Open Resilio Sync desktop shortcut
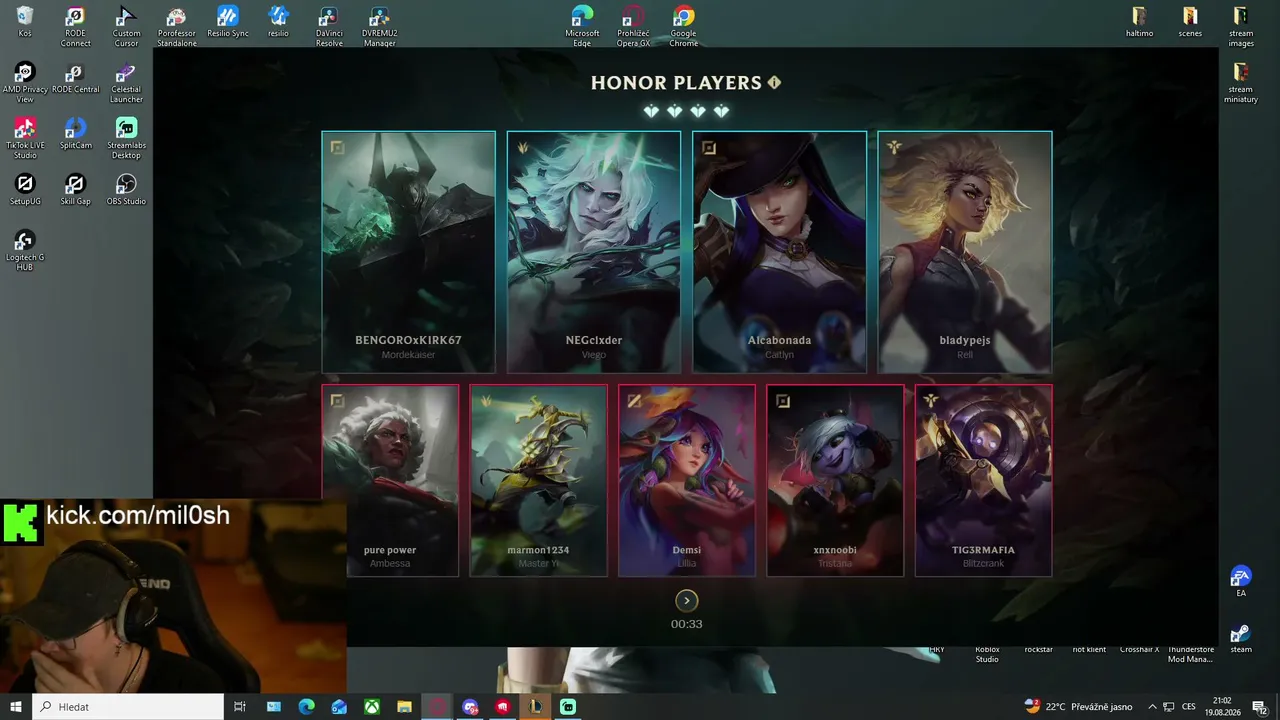 tap(228, 23)
